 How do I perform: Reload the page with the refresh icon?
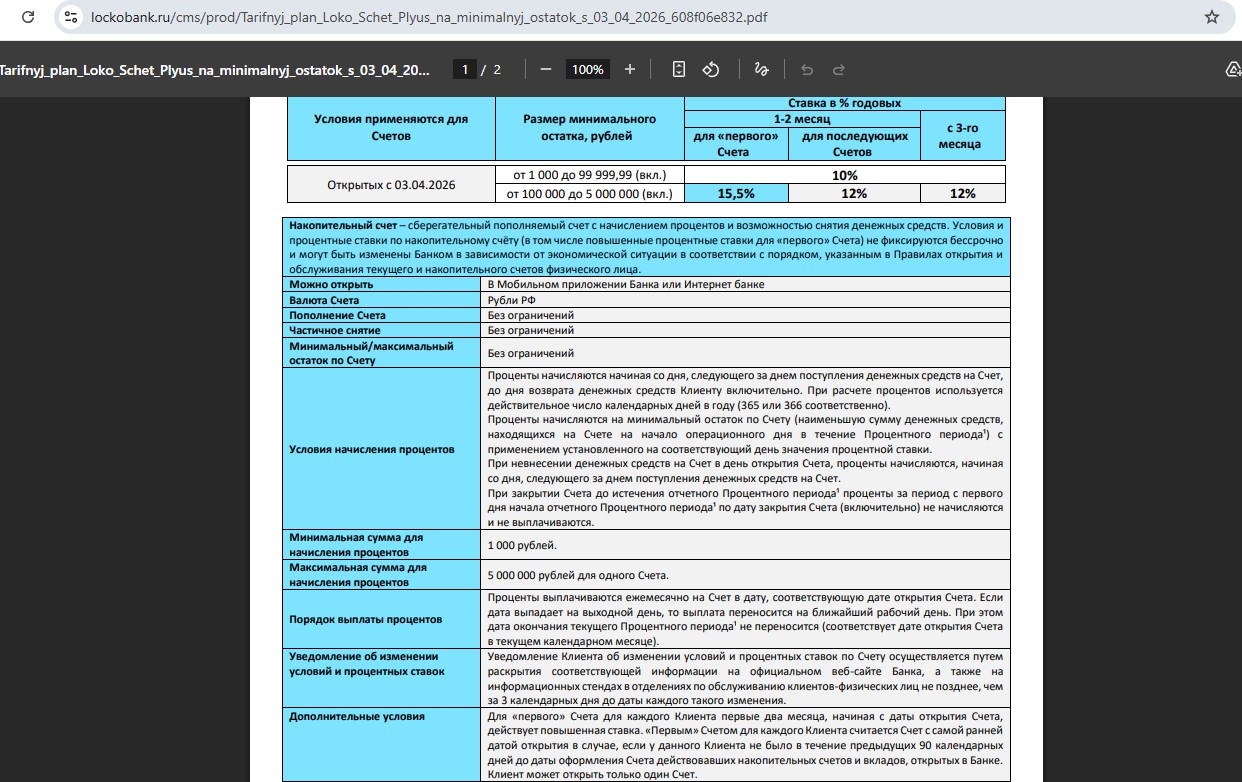[28, 17]
